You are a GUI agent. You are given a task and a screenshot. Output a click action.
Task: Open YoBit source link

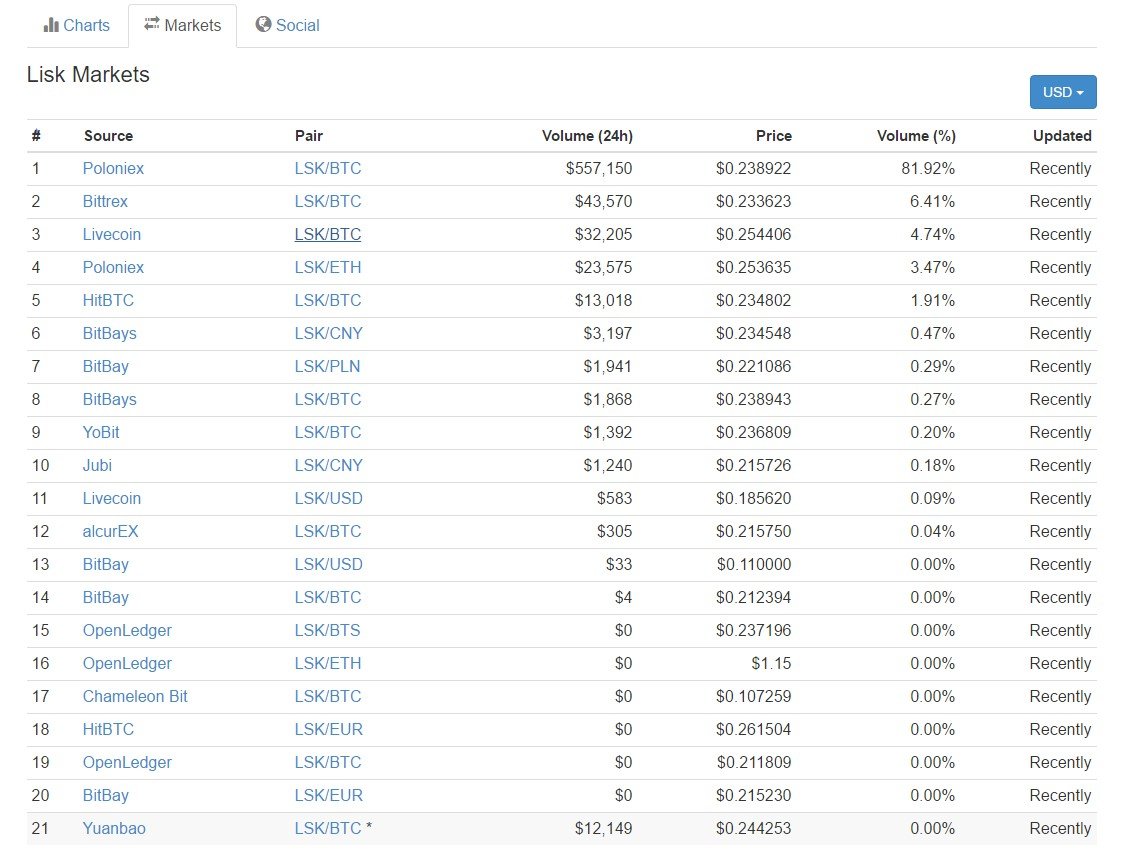pos(101,432)
